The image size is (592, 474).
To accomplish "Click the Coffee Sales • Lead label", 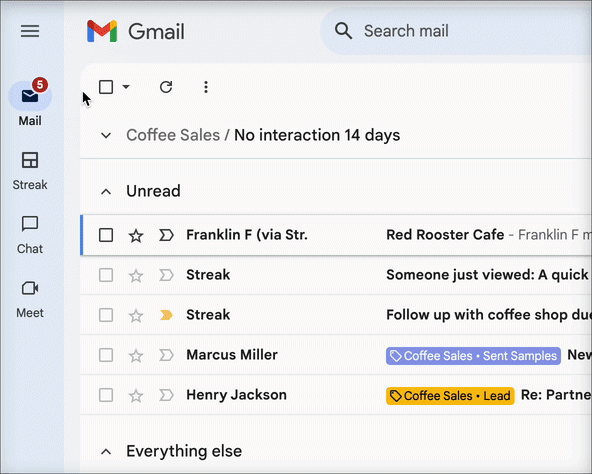I will (x=450, y=396).
